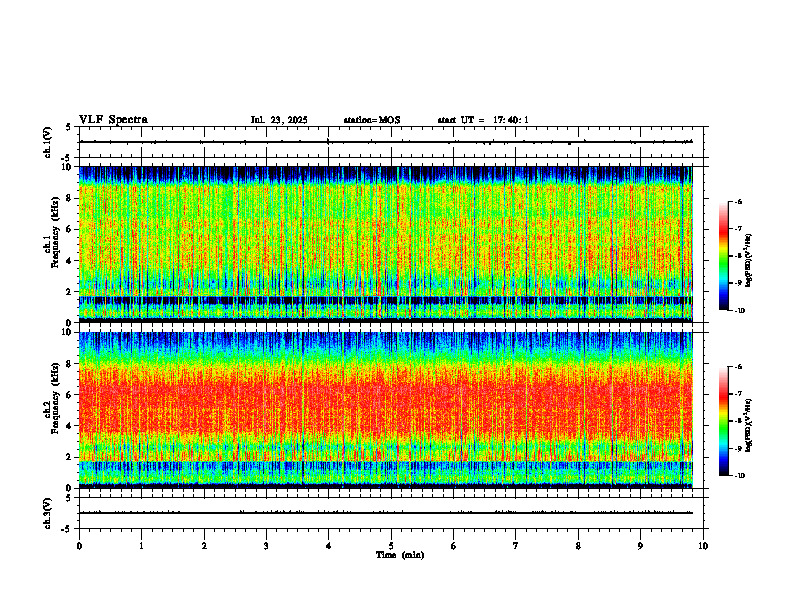The height and width of the screenshot is (612, 792).
Task: Click the ch.2 frequency axis tick "6"
Action: click(x=69, y=395)
